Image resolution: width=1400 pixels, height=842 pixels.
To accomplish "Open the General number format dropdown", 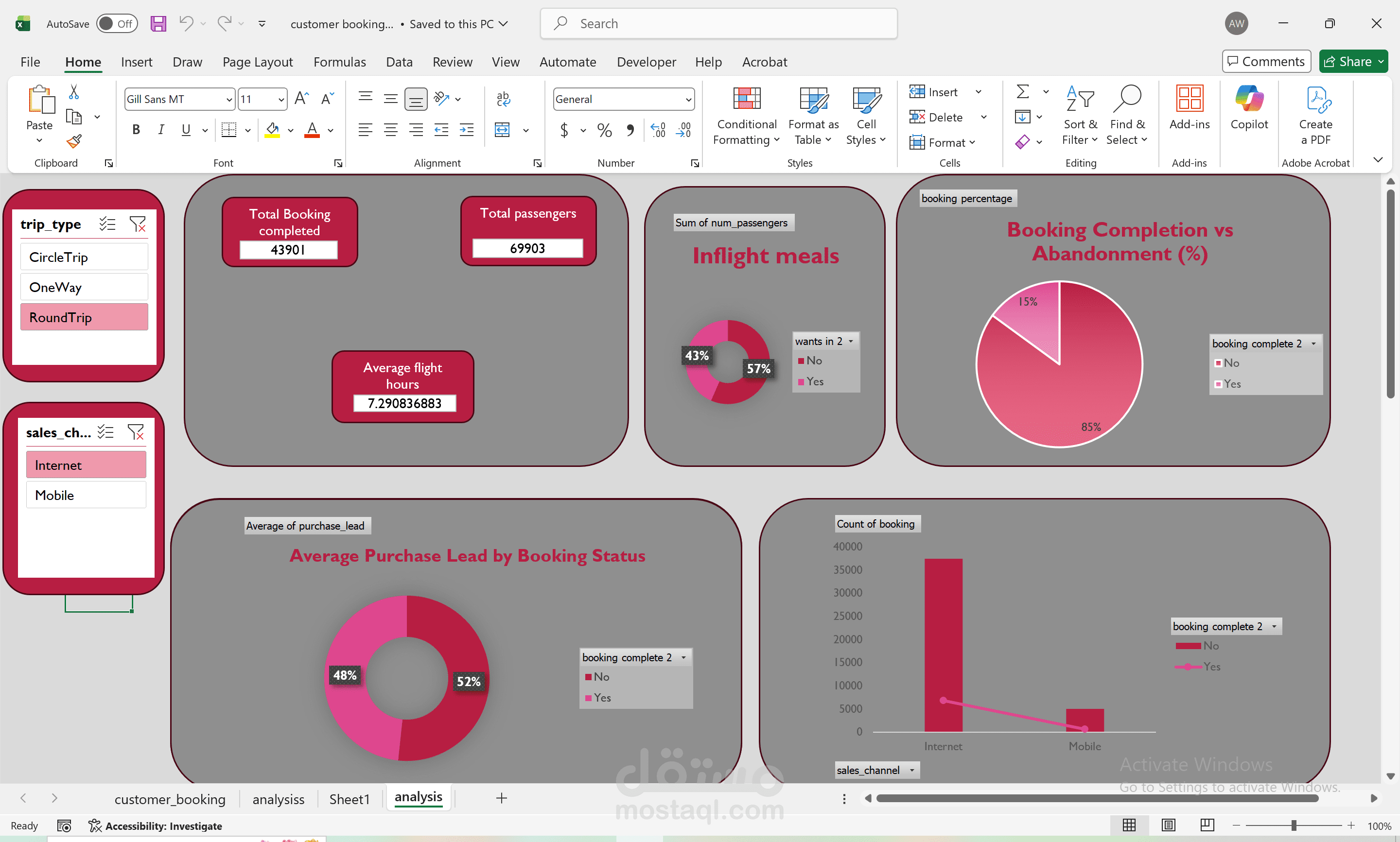I will 688,99.
